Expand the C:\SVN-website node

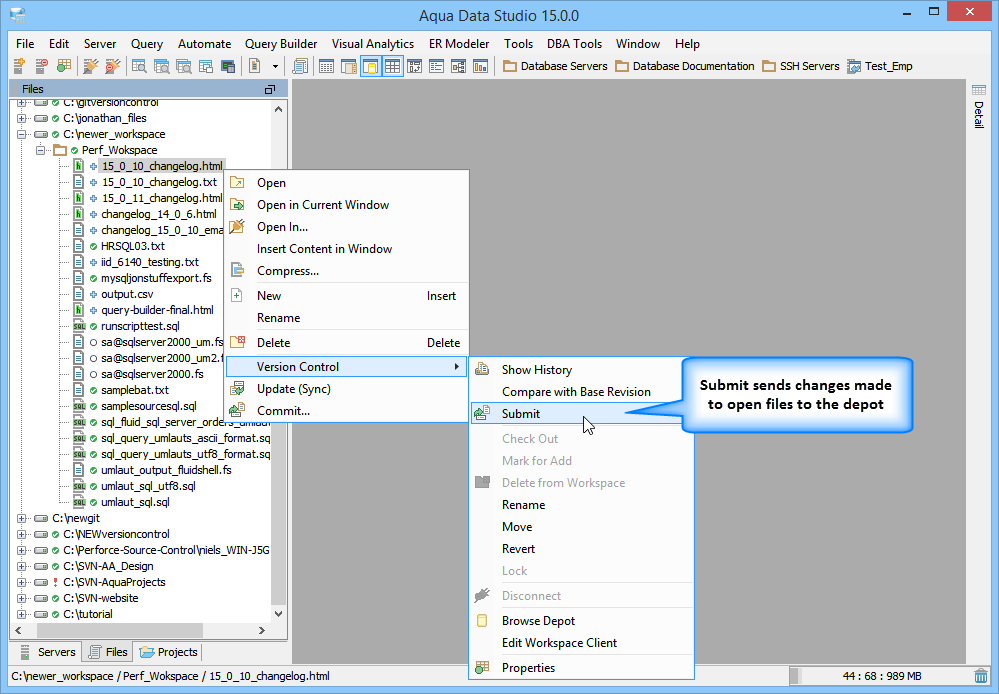tap(21, 598)
